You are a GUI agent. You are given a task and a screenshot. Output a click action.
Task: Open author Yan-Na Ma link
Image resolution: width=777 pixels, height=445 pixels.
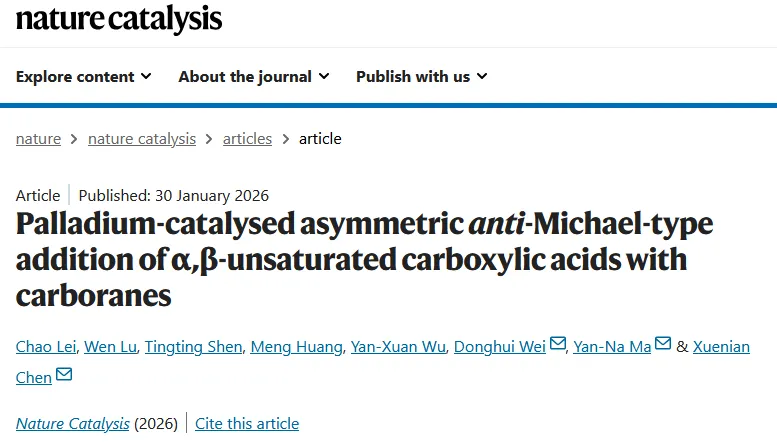click(x=612, y=346)
